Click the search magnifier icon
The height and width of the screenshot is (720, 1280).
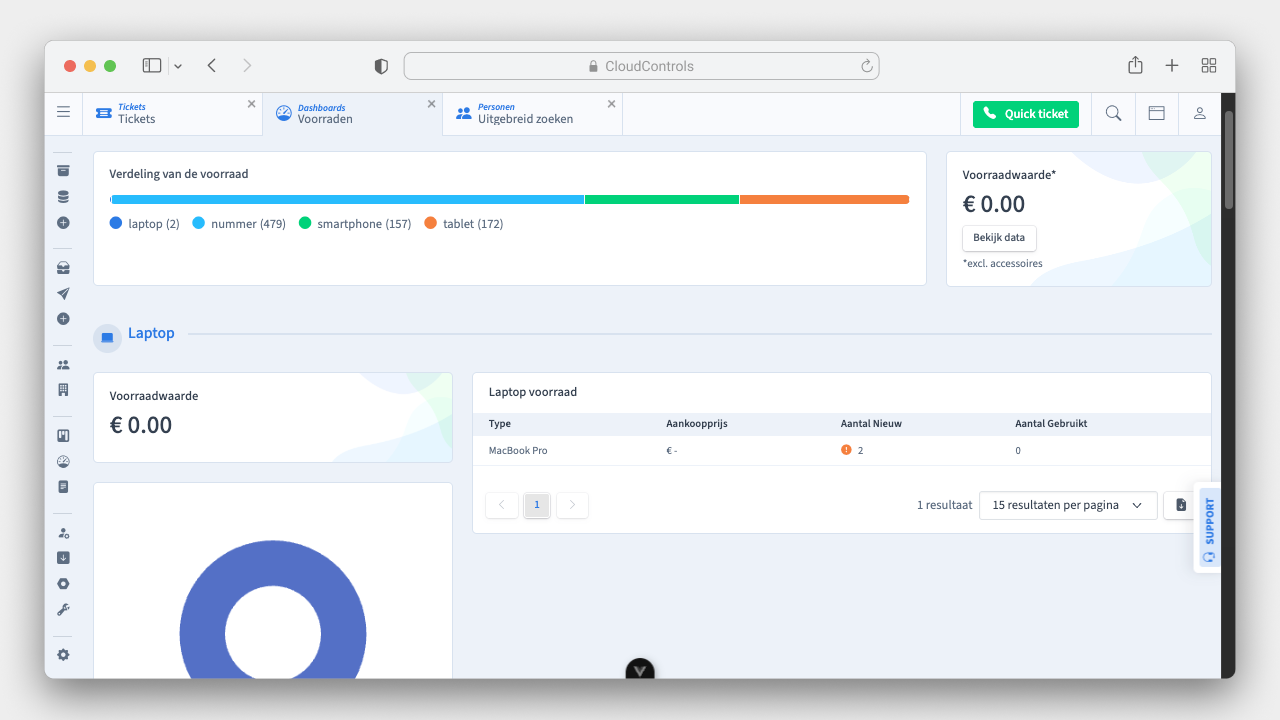click(x=1113, y=114)
